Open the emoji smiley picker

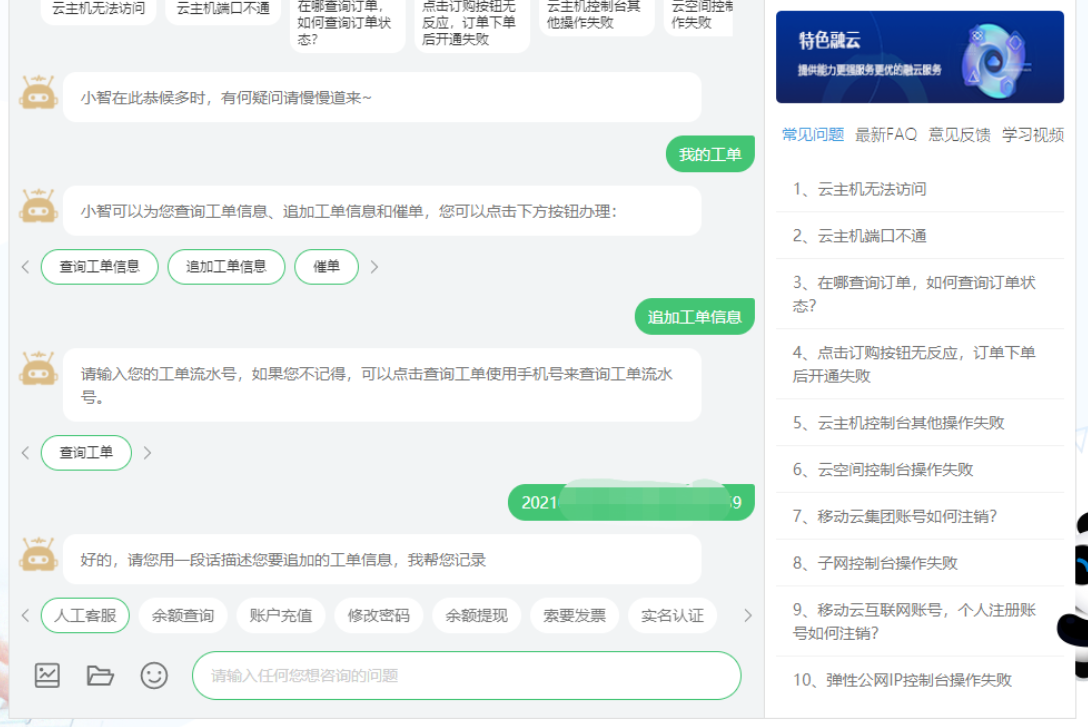point(154,675)
